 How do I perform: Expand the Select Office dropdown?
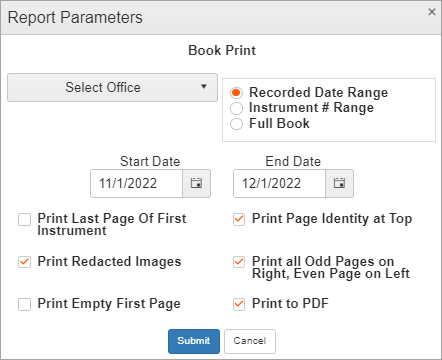tap(112, 87)
